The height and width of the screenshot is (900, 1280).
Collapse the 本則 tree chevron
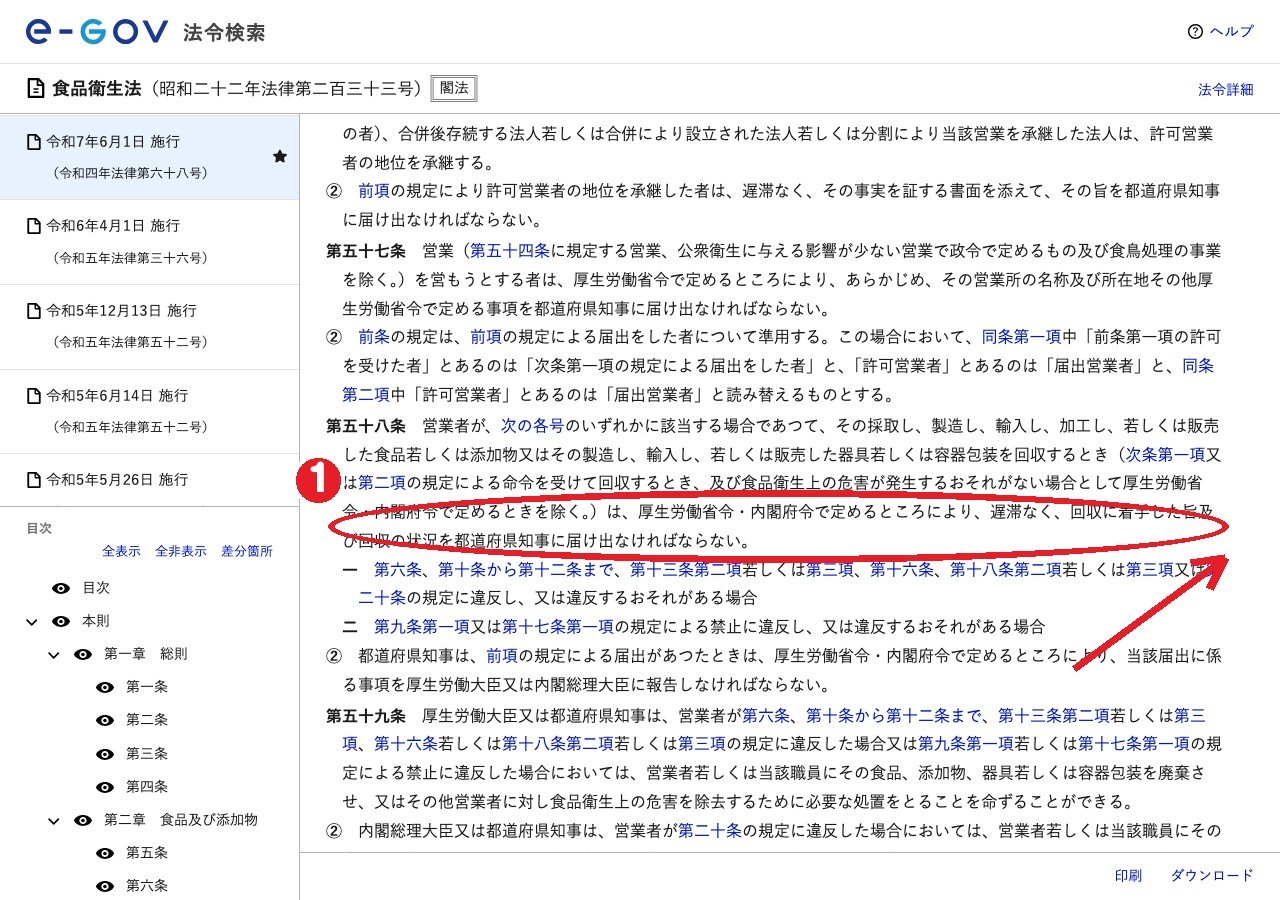[32, 621]
